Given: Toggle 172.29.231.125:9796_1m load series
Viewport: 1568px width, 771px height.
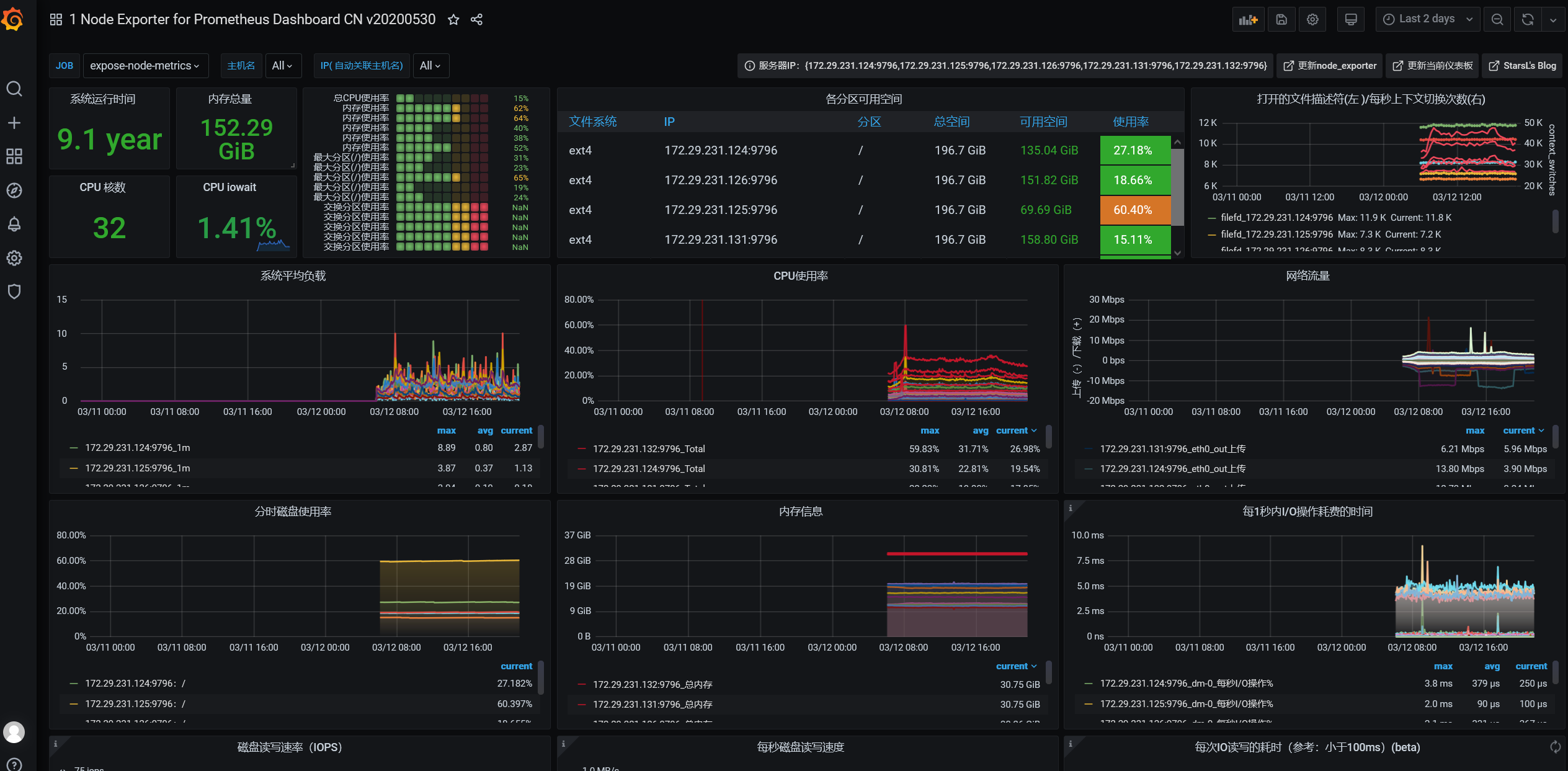Looking at the screenshot, I should (x=138, y=468).
